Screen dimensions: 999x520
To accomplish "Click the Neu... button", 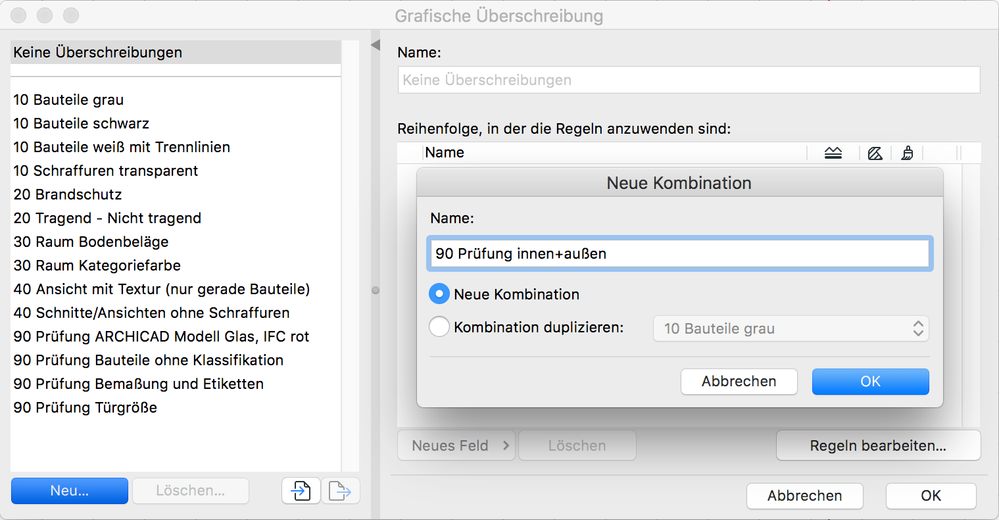I will coord(69,491).
